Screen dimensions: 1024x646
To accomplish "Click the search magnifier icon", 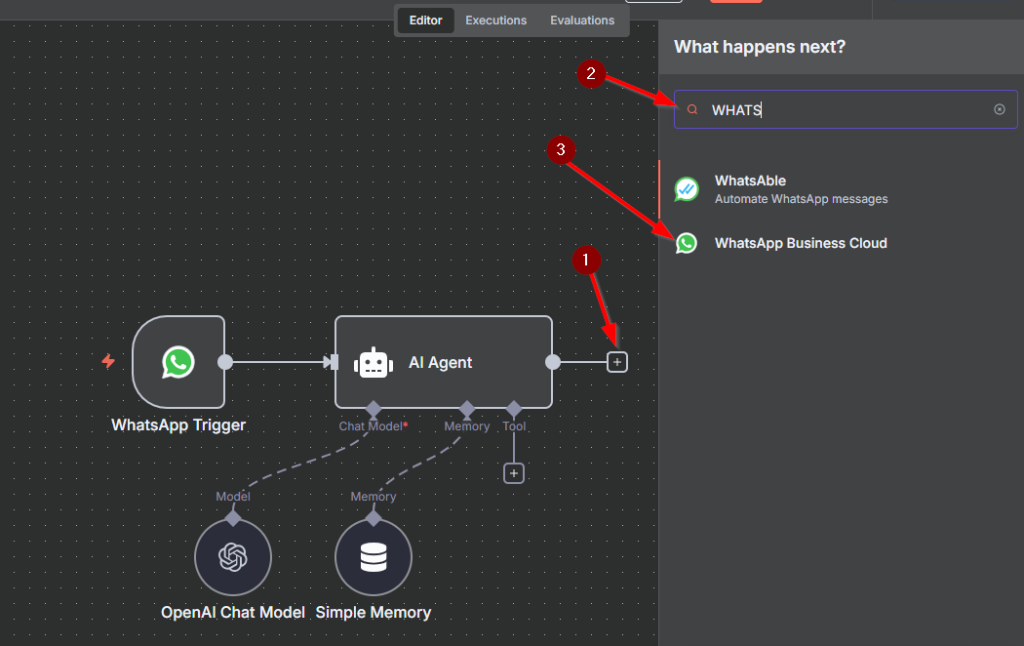I will point(692,109).
